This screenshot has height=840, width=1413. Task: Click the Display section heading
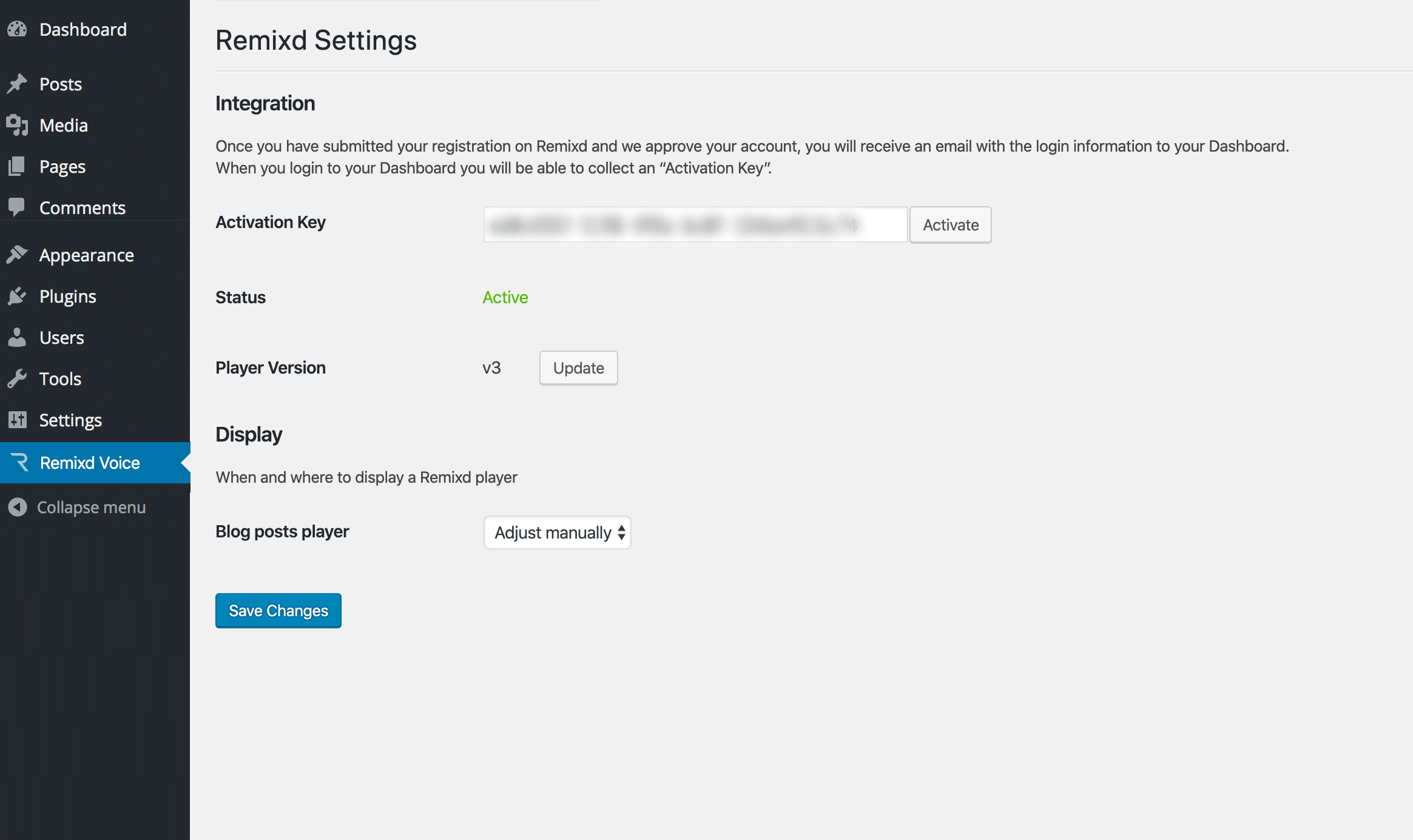(249, 434)
